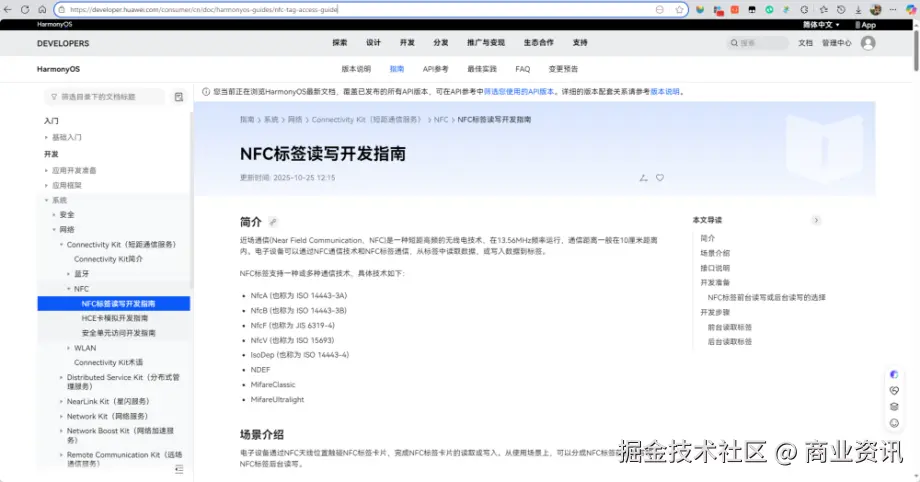
Task: Jump to 接口说明 in article outline
Action: [715, 268]
